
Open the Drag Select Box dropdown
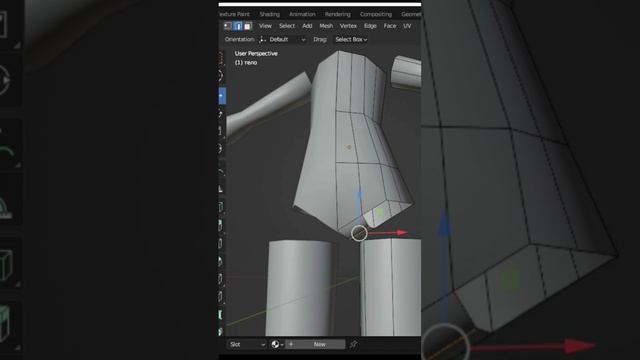coord(351,40)
